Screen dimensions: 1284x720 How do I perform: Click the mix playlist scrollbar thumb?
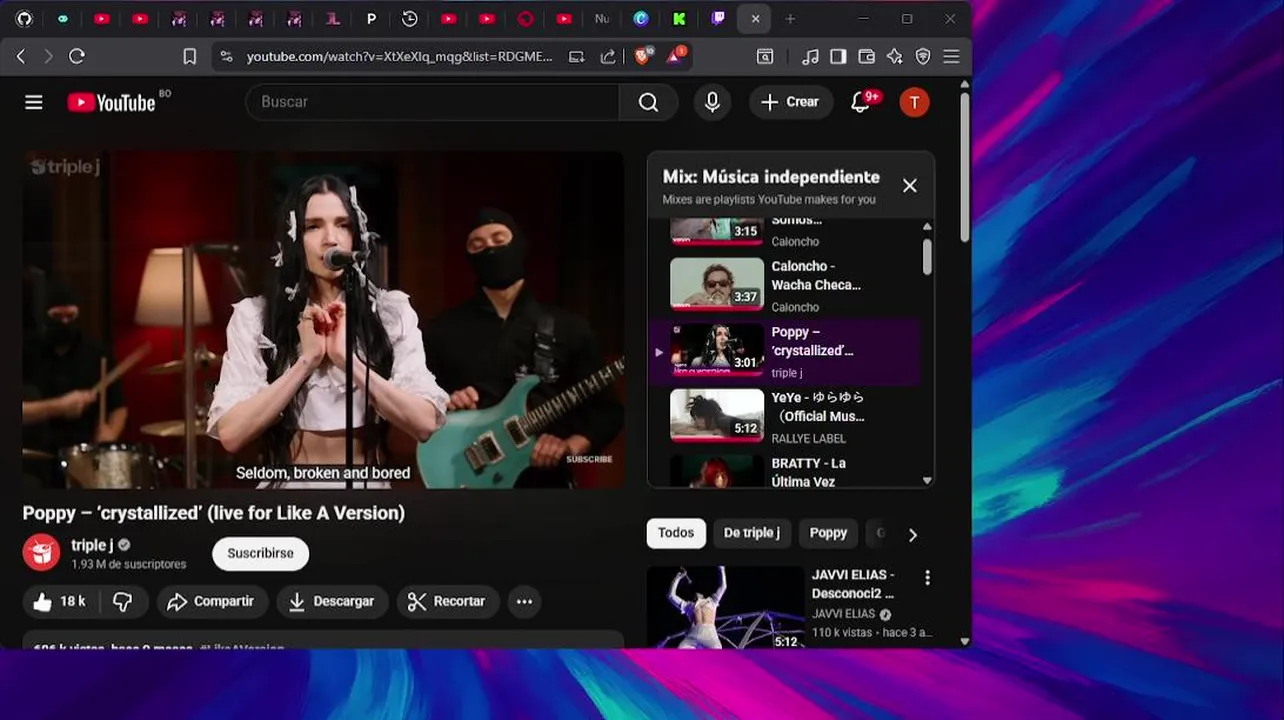(x=927, y=256)
